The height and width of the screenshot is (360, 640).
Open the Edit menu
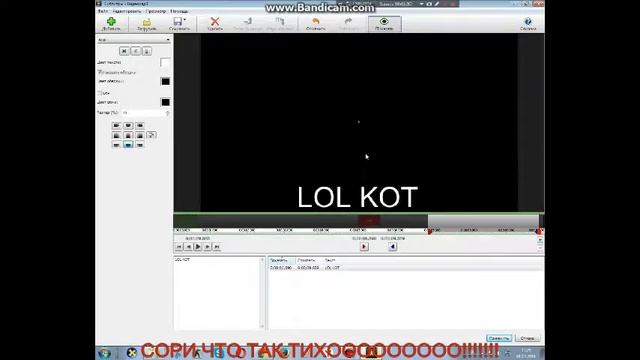pyautogui.click(x=127, y=11)
